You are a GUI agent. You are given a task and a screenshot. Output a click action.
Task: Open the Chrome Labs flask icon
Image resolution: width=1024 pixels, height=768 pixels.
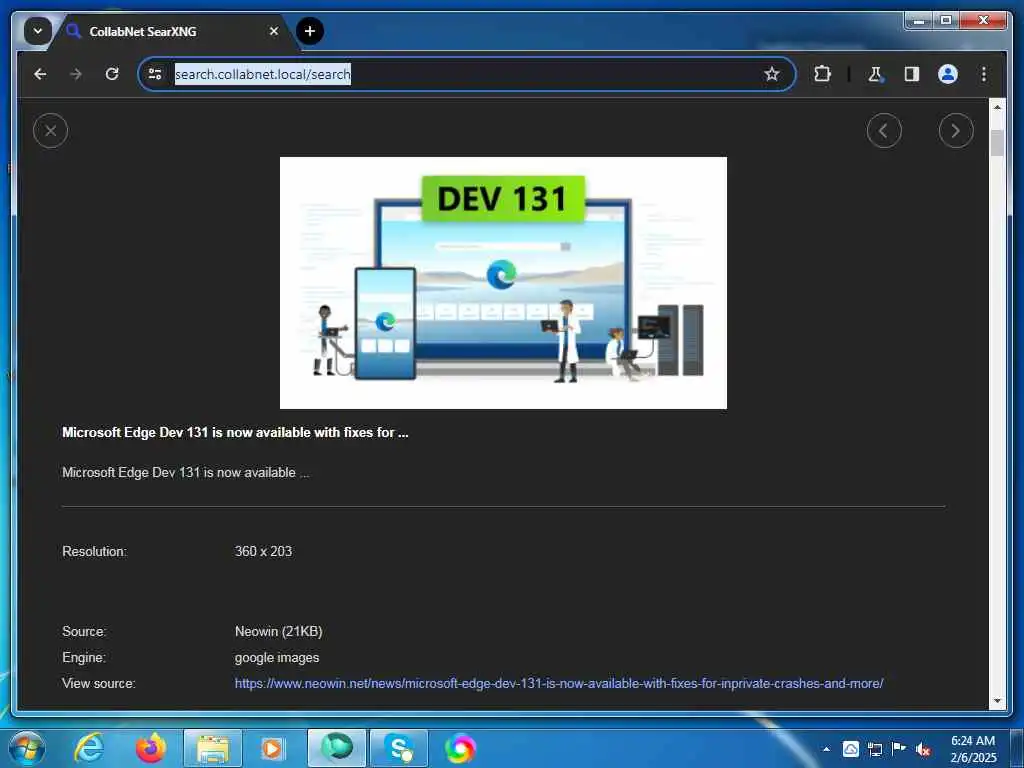876,74
